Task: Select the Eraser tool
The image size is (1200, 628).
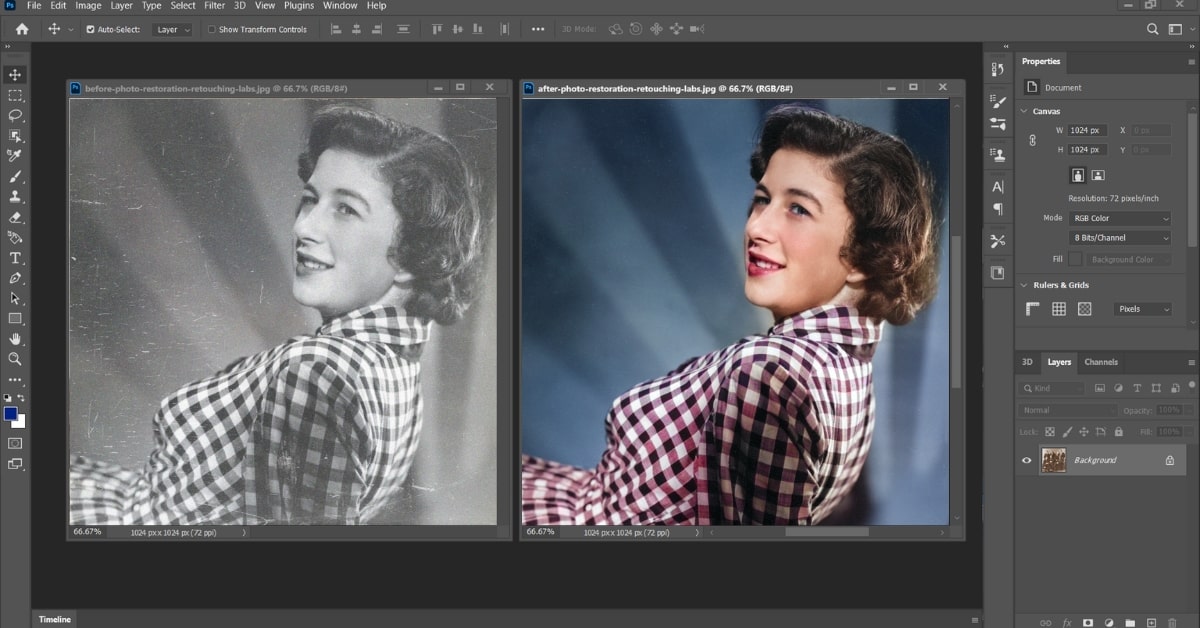Action: pyautogui.click(x=15, y=217)
